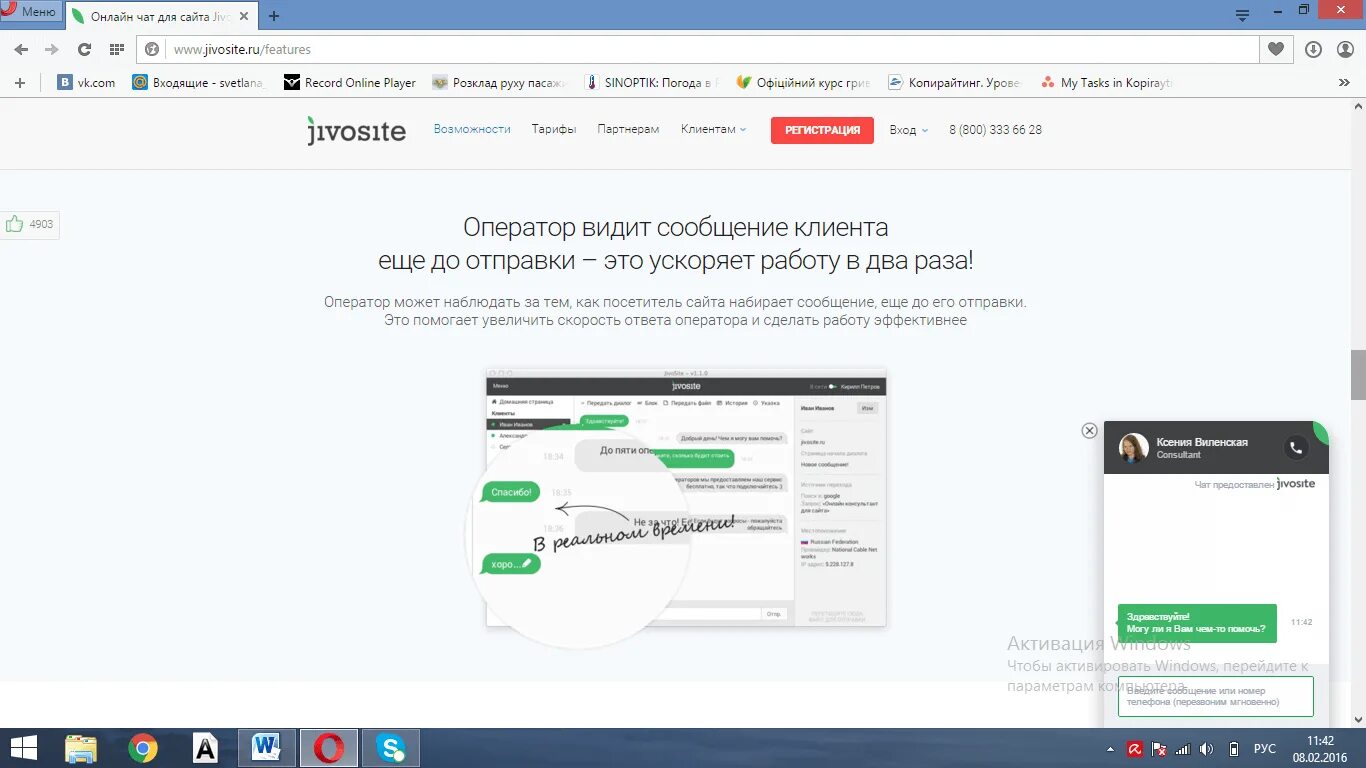The image size is (1366, 768).
Task: Click the site info badge in address bar
Action: coord(153,49)
